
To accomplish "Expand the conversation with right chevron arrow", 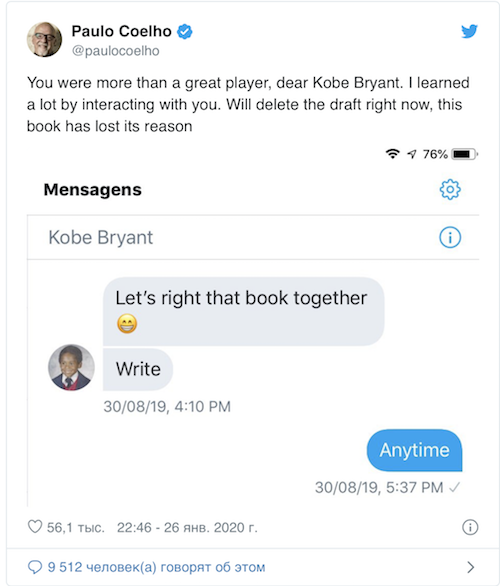I will (x=471, y=567).
